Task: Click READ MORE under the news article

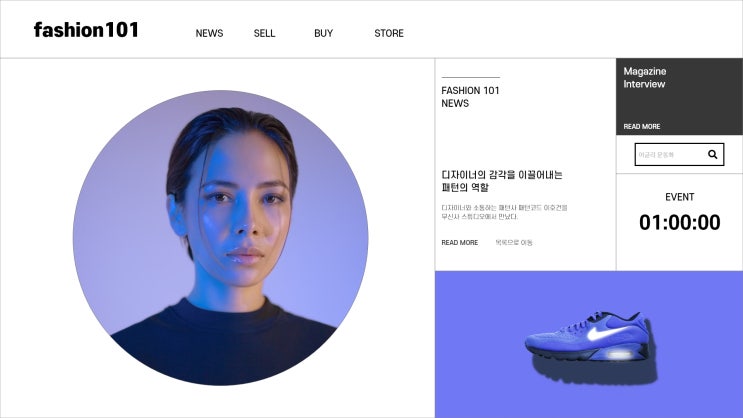Action: coord(460,243)
